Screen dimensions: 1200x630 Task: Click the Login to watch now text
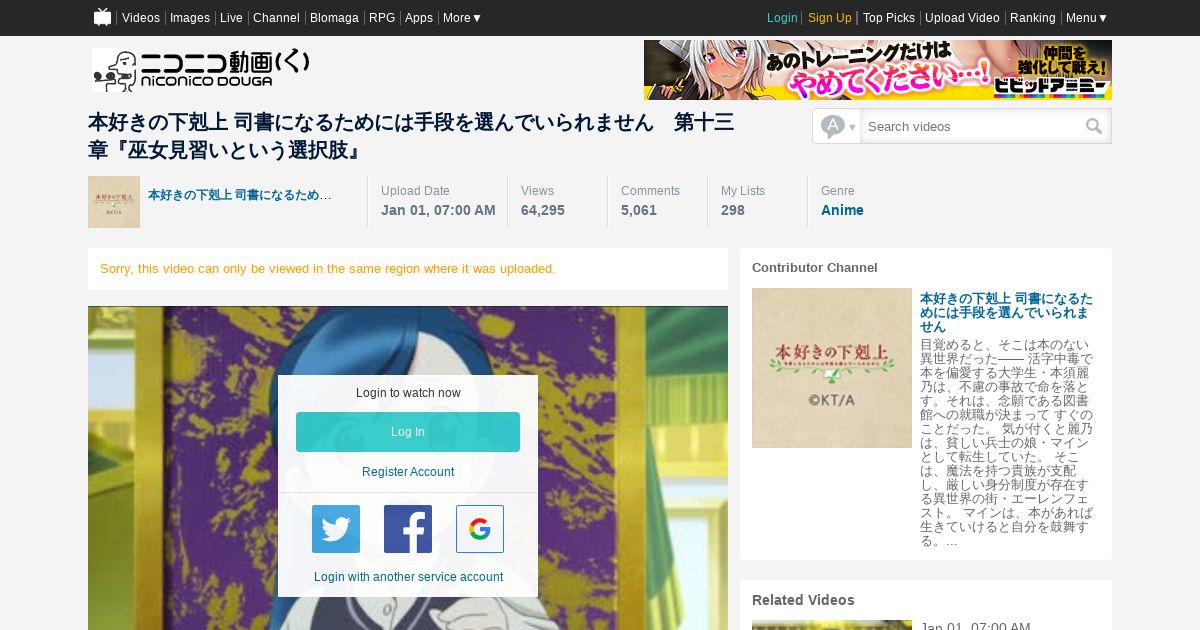pos(408,393)
